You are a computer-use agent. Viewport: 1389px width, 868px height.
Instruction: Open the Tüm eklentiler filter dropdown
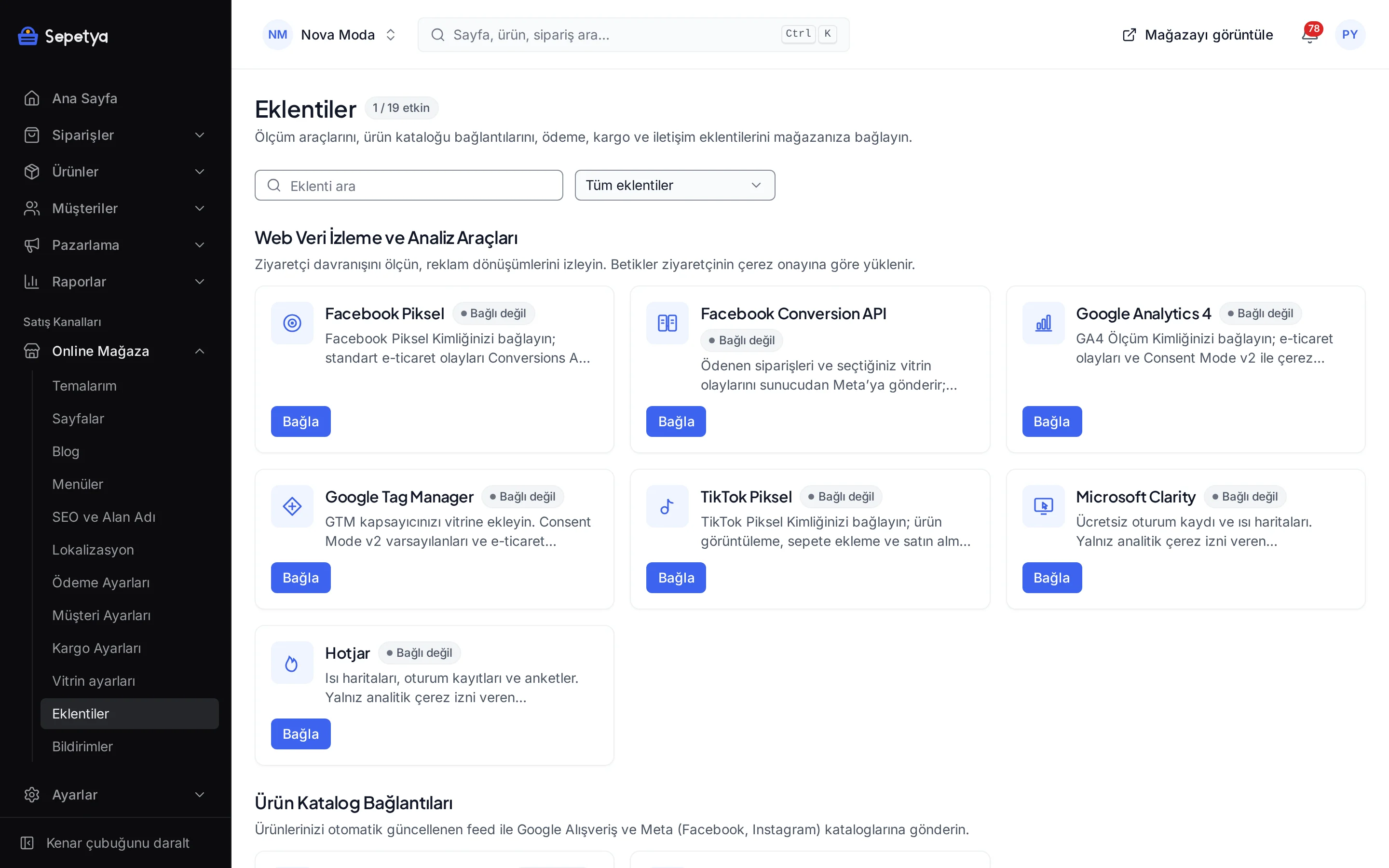[x=675, y=186]
